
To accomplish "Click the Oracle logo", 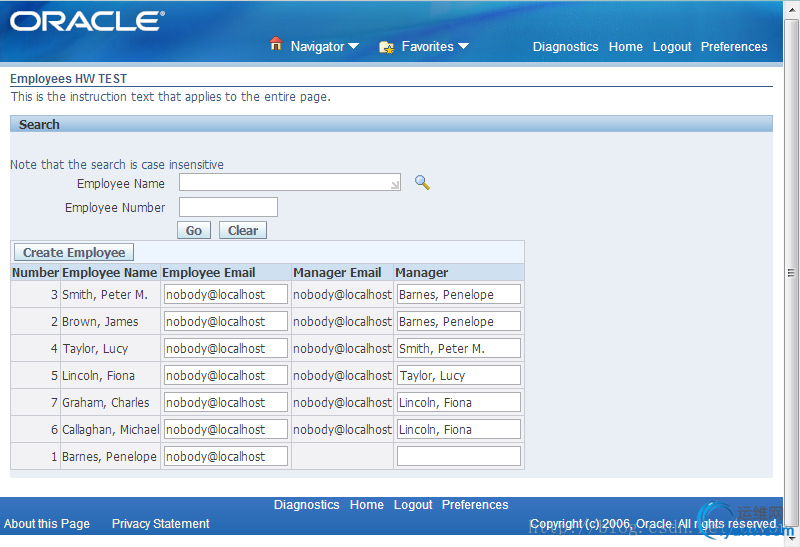I will (87, 21).
